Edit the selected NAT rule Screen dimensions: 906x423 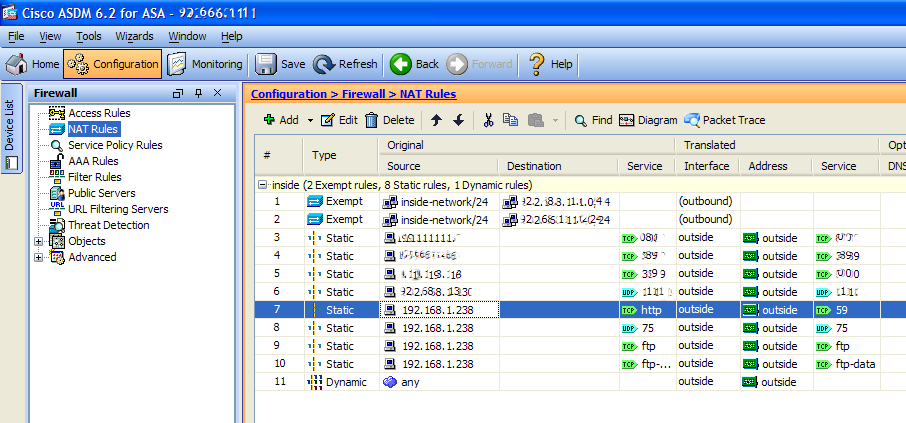coord(339,120)
